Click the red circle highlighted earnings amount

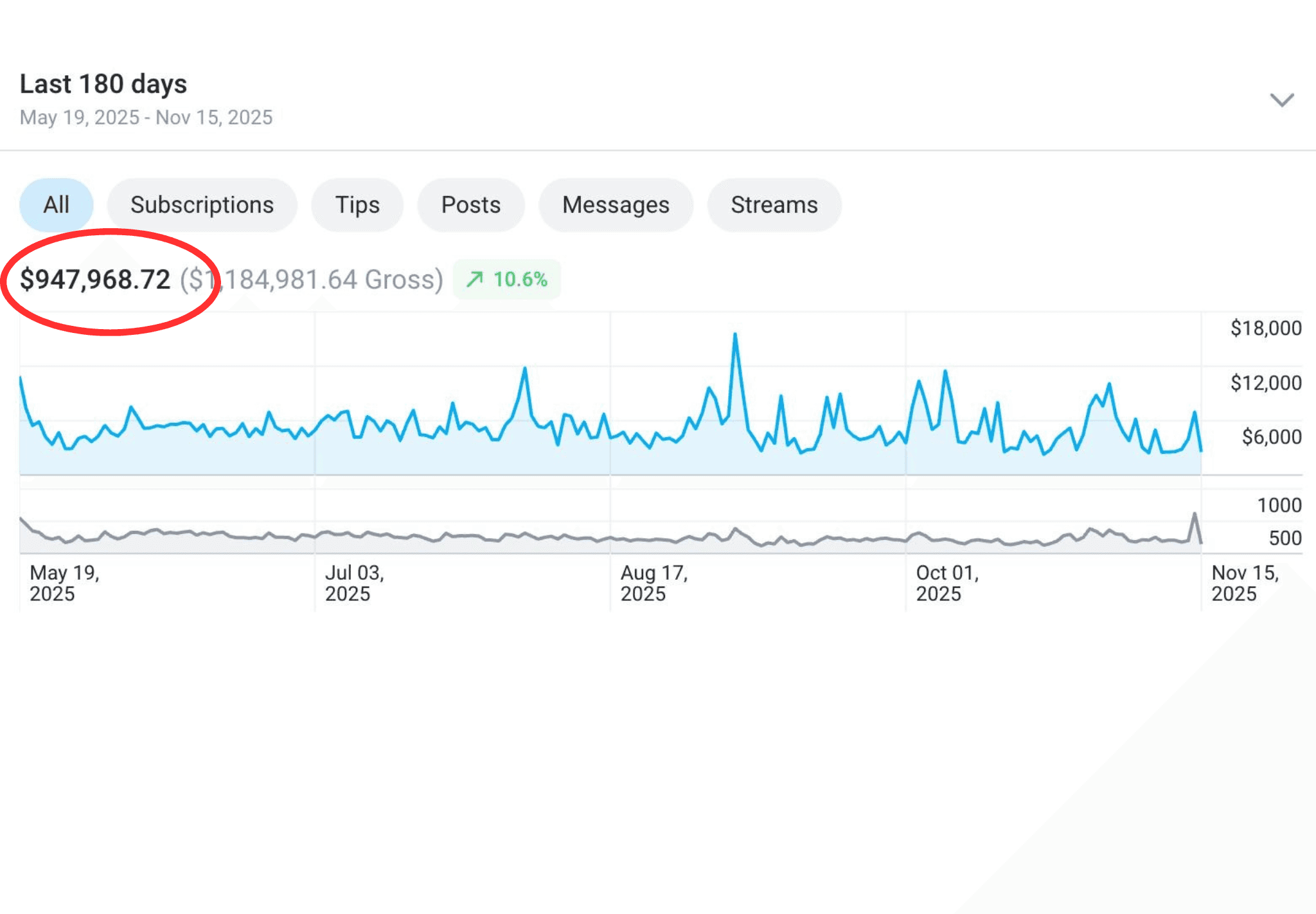[x=96, y=278]
